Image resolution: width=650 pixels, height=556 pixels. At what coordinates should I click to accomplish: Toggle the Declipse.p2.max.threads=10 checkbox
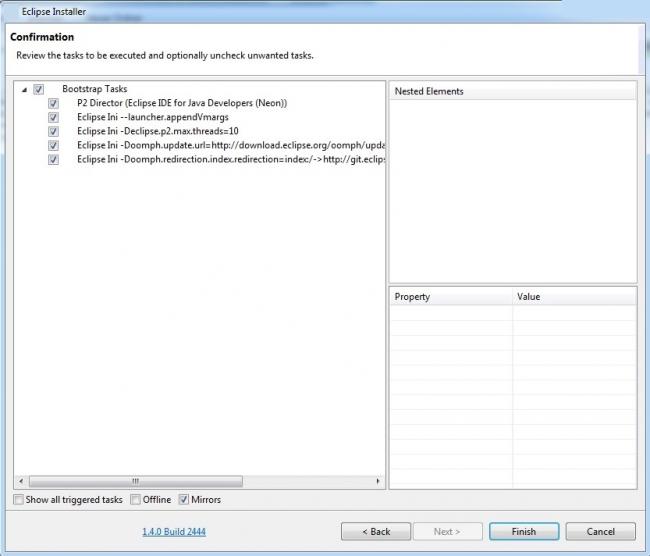53,131
